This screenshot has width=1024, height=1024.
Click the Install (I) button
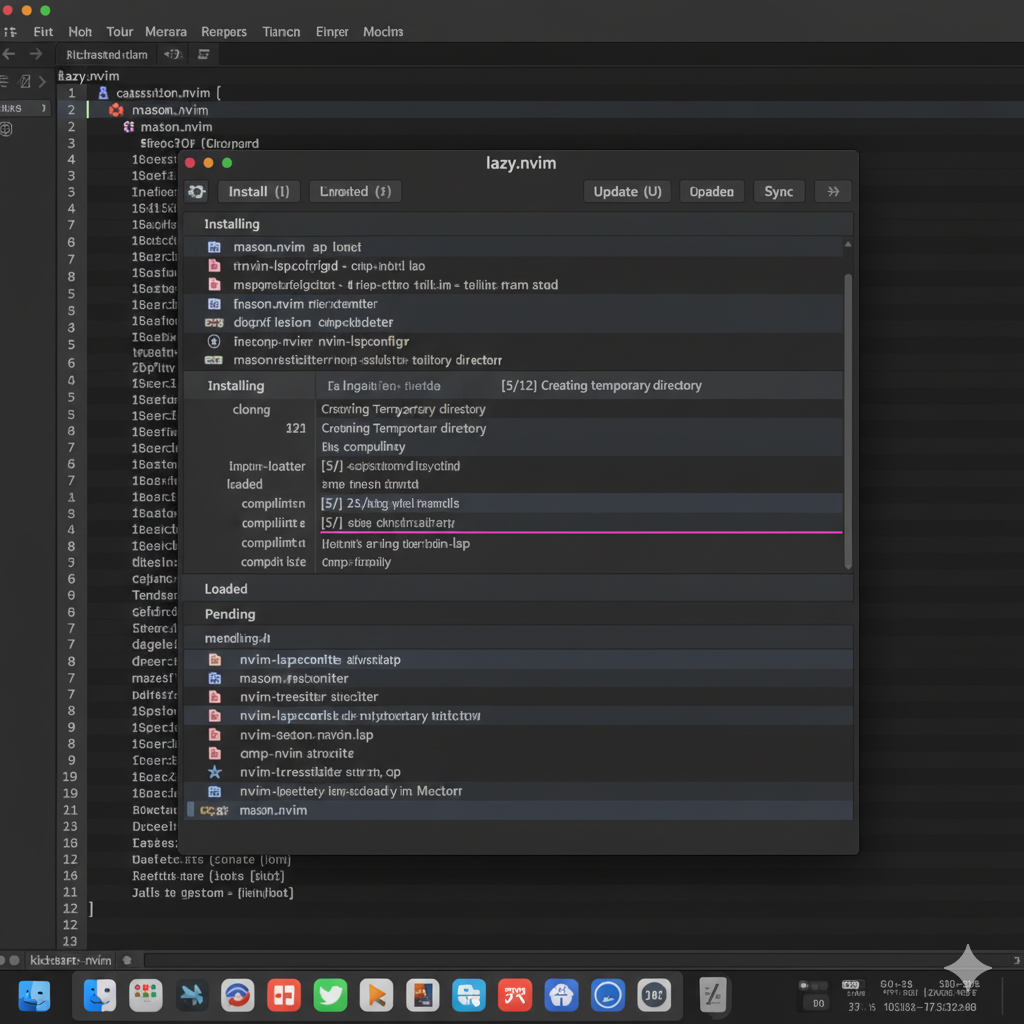tap(258, 191)
